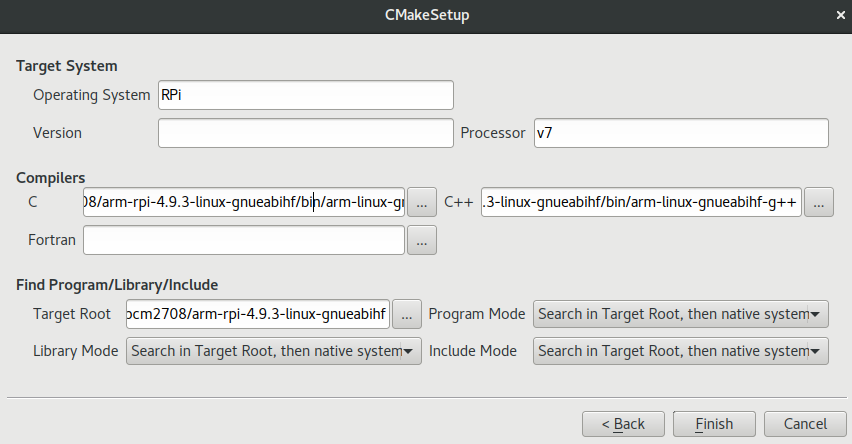Browse for the Target Root directory
852x444 pixels.
point(406,314)
